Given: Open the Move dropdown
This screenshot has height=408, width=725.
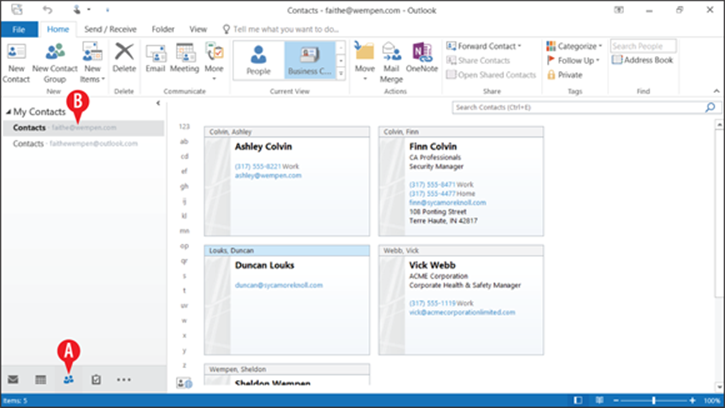Looking at the screenshot, I should (364, 62).
